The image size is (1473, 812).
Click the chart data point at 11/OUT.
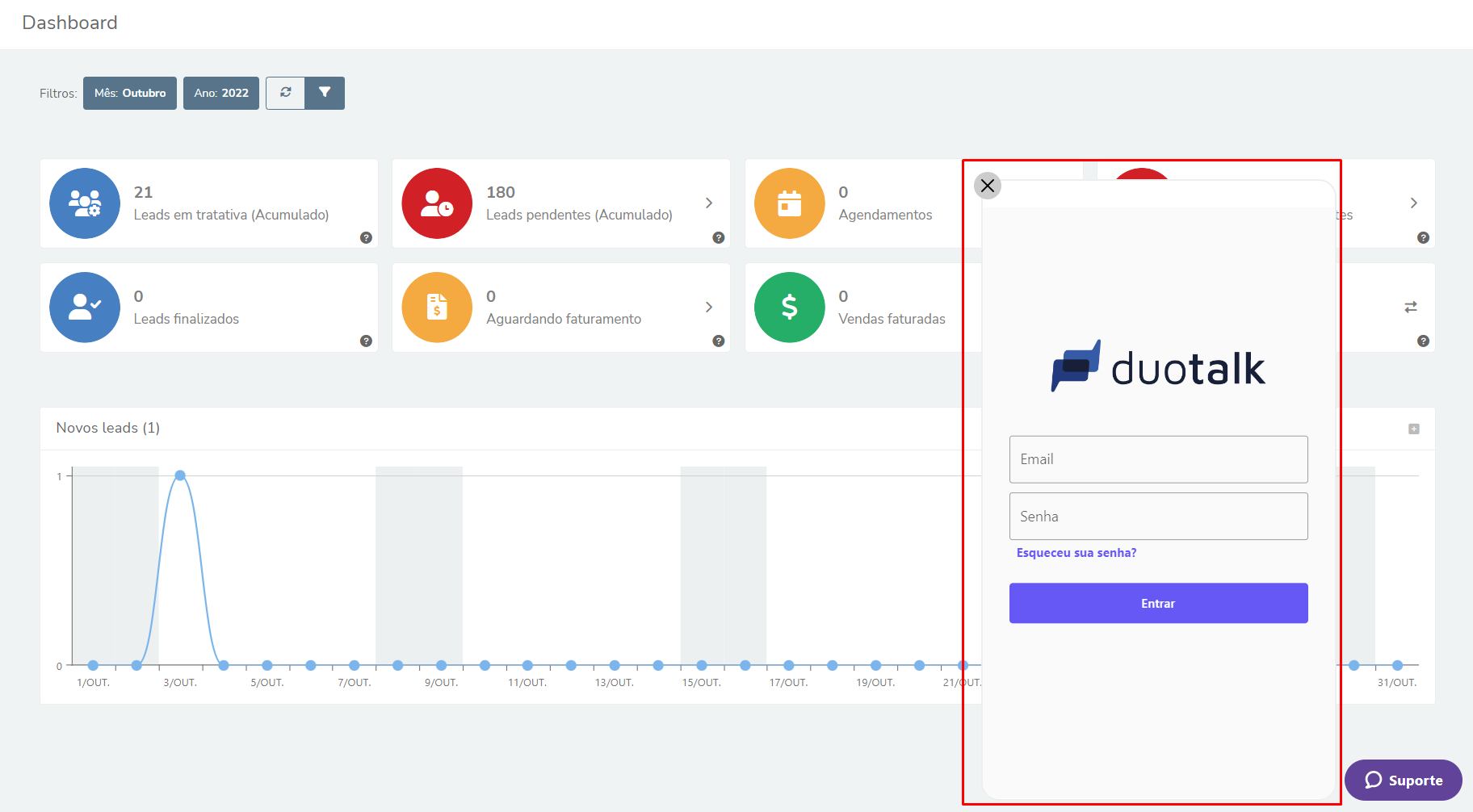pyautogui.click(x=527, y=665)
